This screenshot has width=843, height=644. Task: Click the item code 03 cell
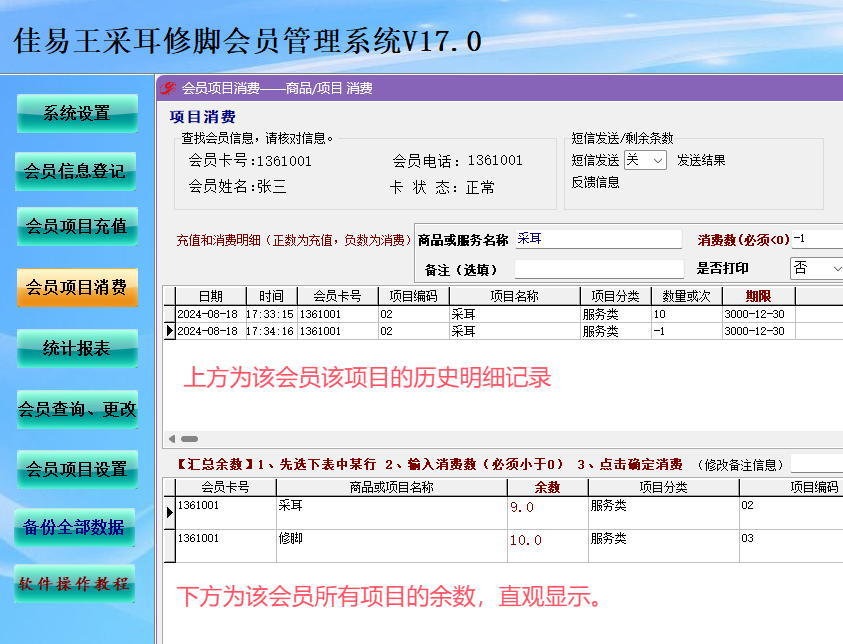(791, 546)
